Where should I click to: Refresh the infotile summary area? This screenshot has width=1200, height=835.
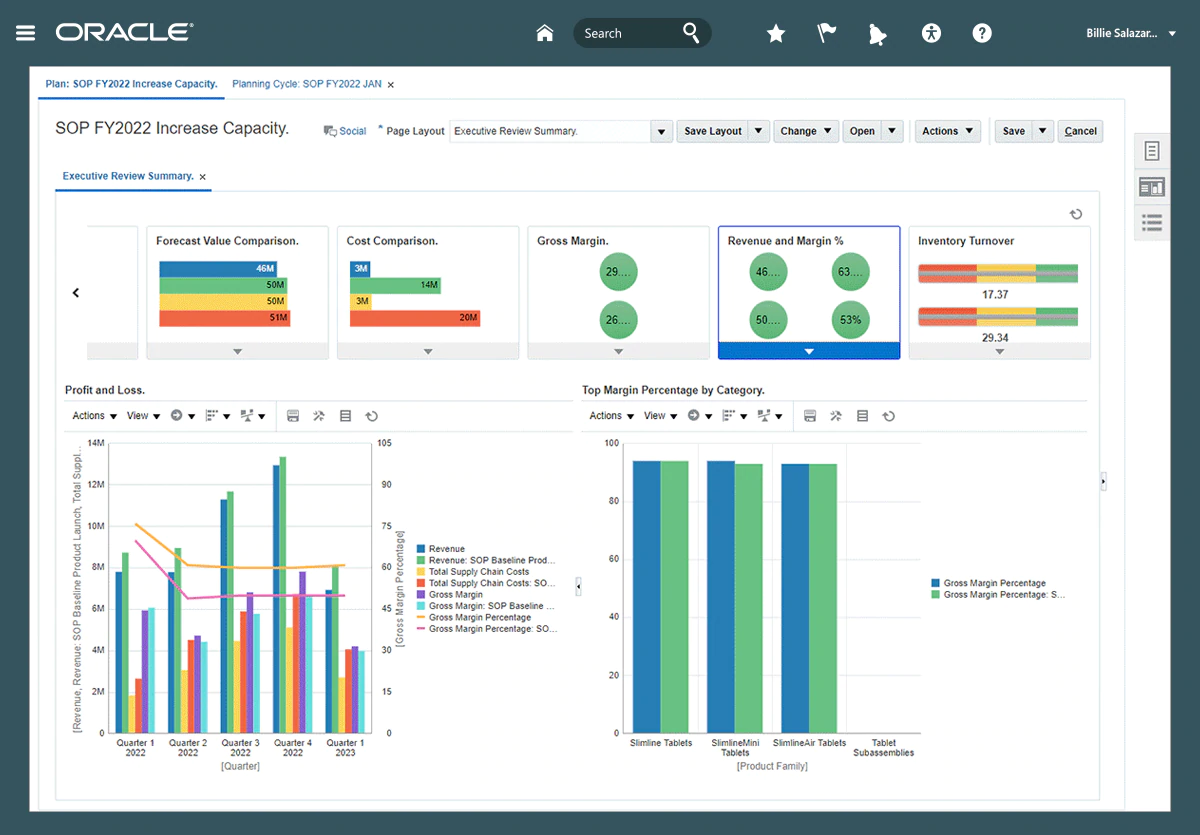[x=1076, y=214]
